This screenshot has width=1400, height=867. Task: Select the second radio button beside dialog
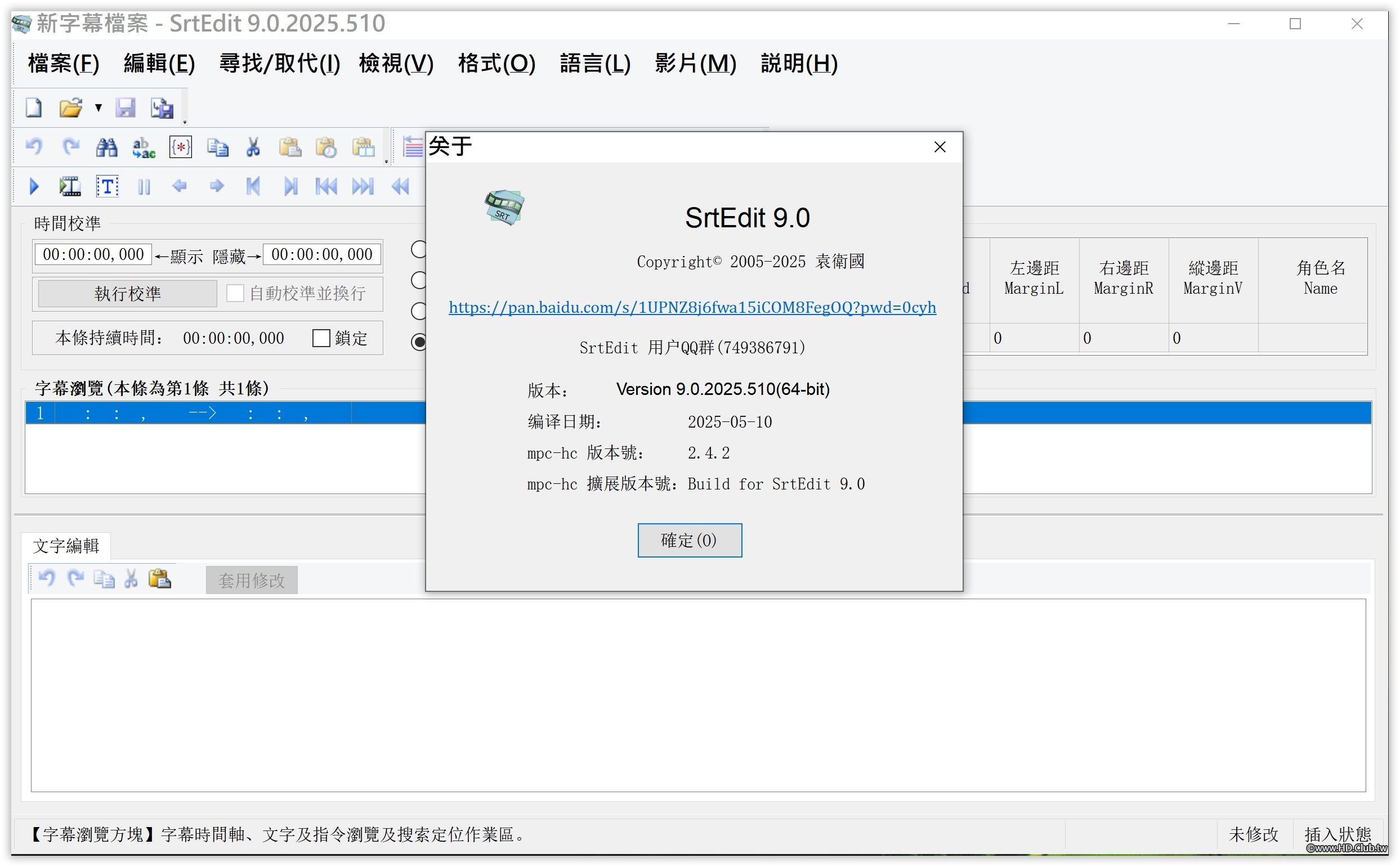coord(420,280)
